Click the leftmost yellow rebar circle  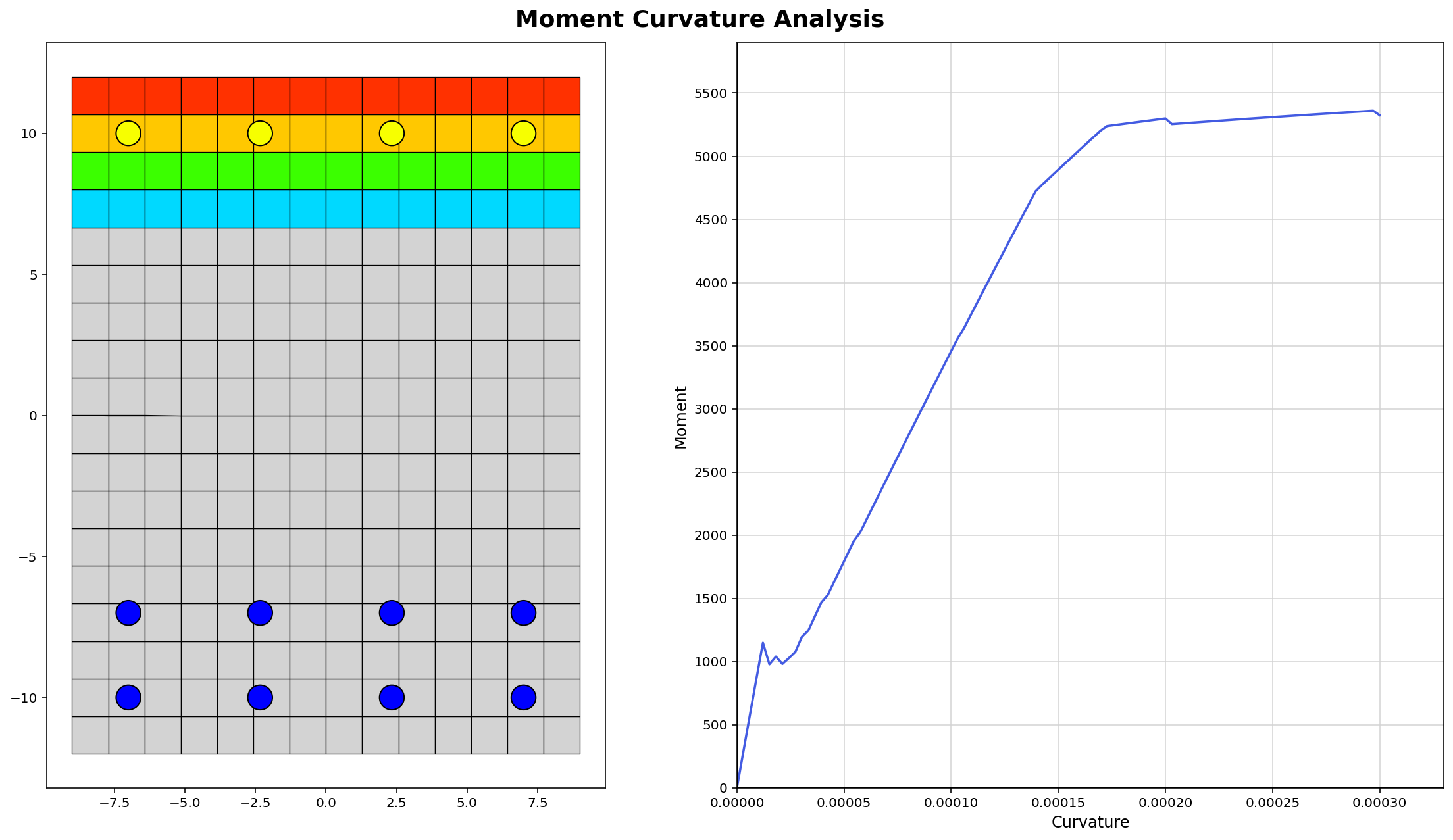click(128, 134)
